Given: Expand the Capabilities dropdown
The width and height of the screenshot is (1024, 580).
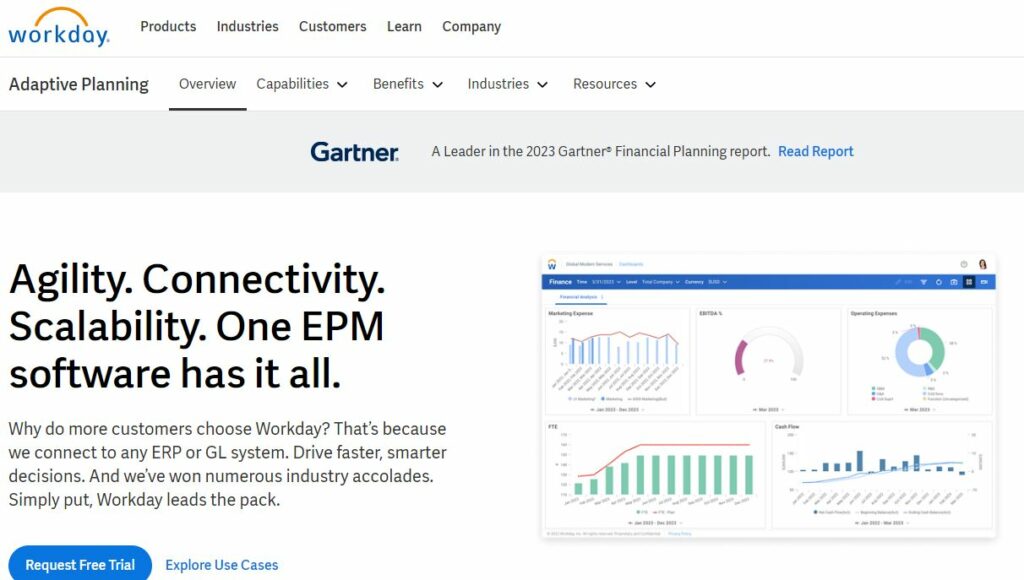Looking at the screenshot, I should tap(302, 84).
